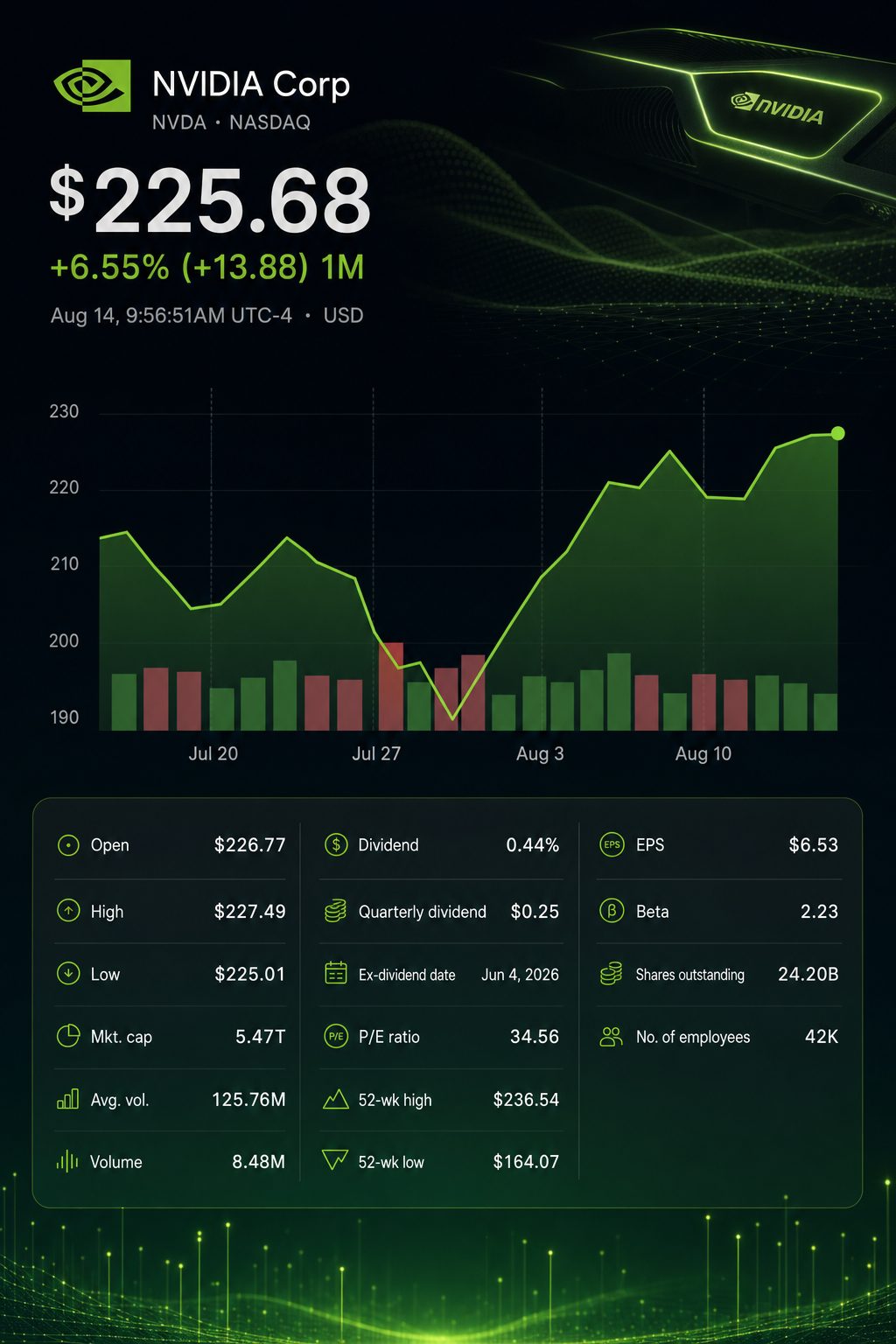The height and width of the screenshot is (1344, 896).
Task: Click the 230 y-axis label
Action: tap(64, 411)
